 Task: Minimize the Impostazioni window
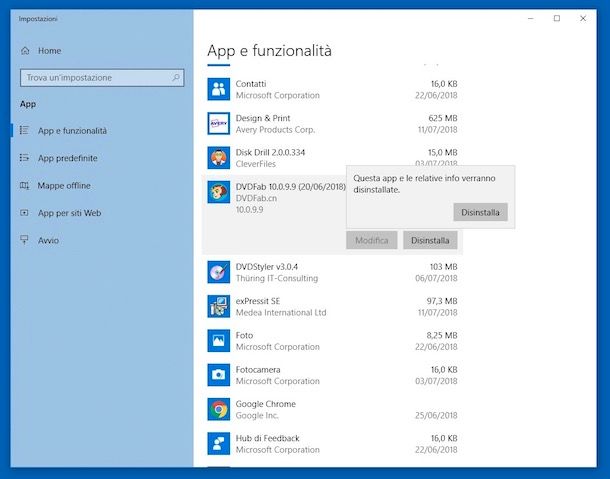coord(531,18)
